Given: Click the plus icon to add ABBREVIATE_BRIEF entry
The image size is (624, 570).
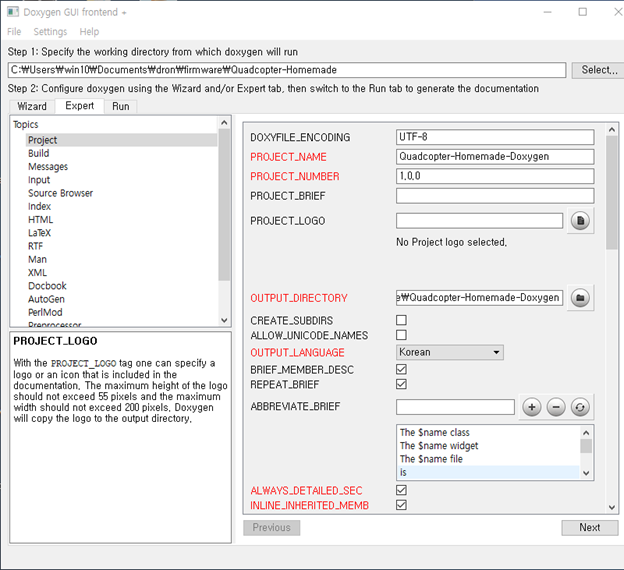Looking at the screenshot, I should tap(532, 407).
